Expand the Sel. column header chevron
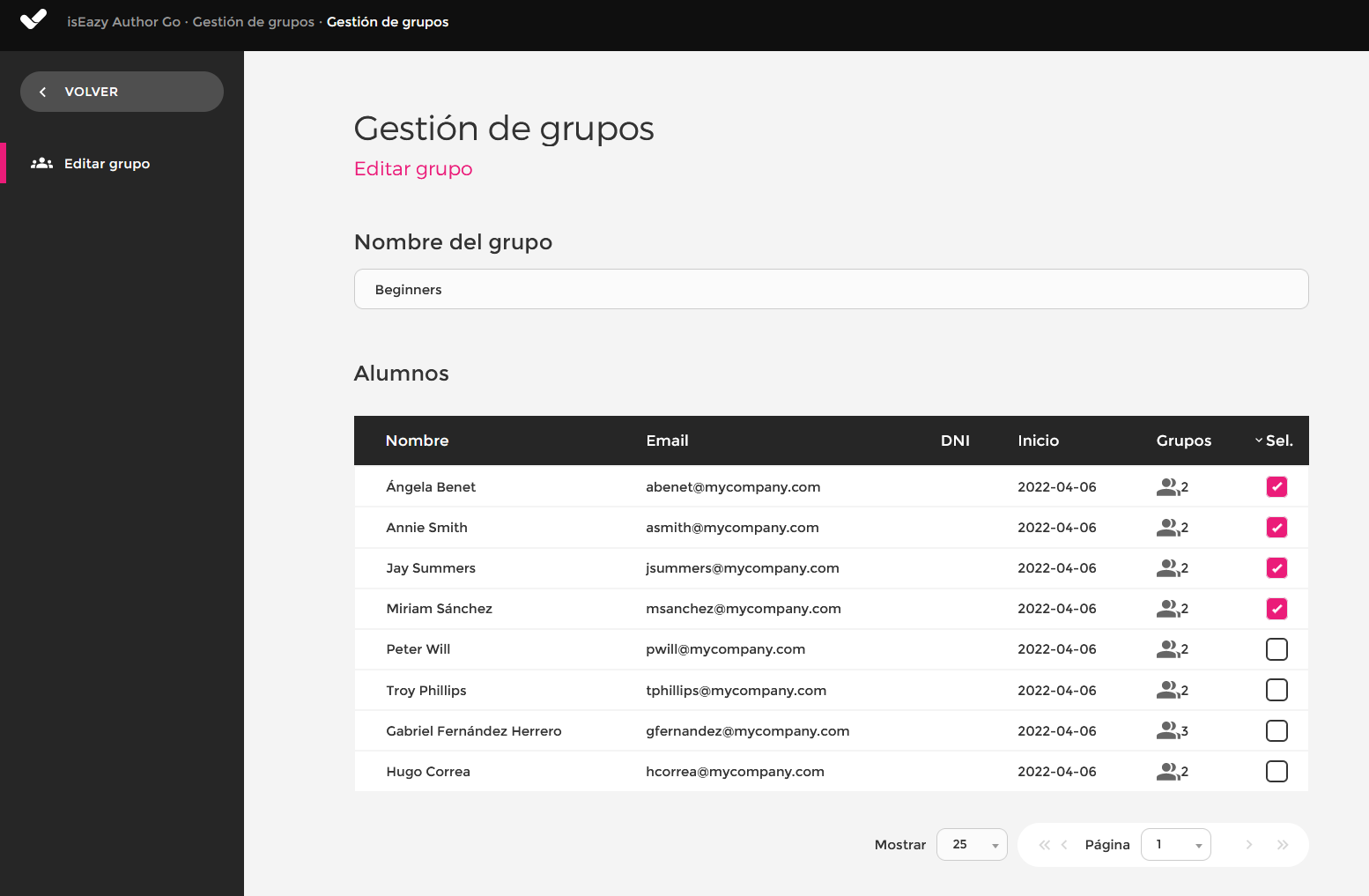Screen dimensions: 1369x896 [1259, 441]
